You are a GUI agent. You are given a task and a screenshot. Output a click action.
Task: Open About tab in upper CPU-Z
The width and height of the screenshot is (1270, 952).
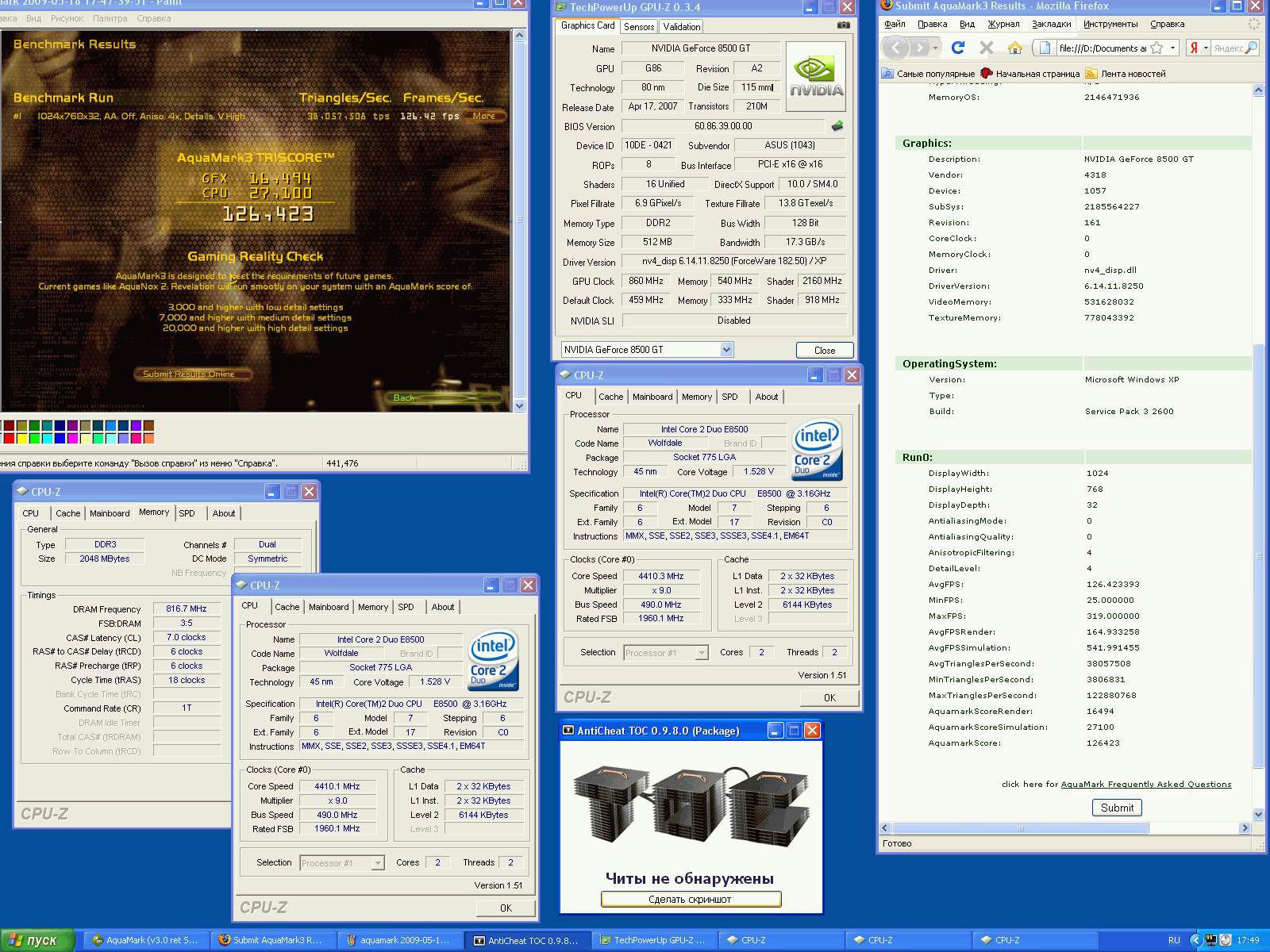pyautogui.click(x=767, y=397)
